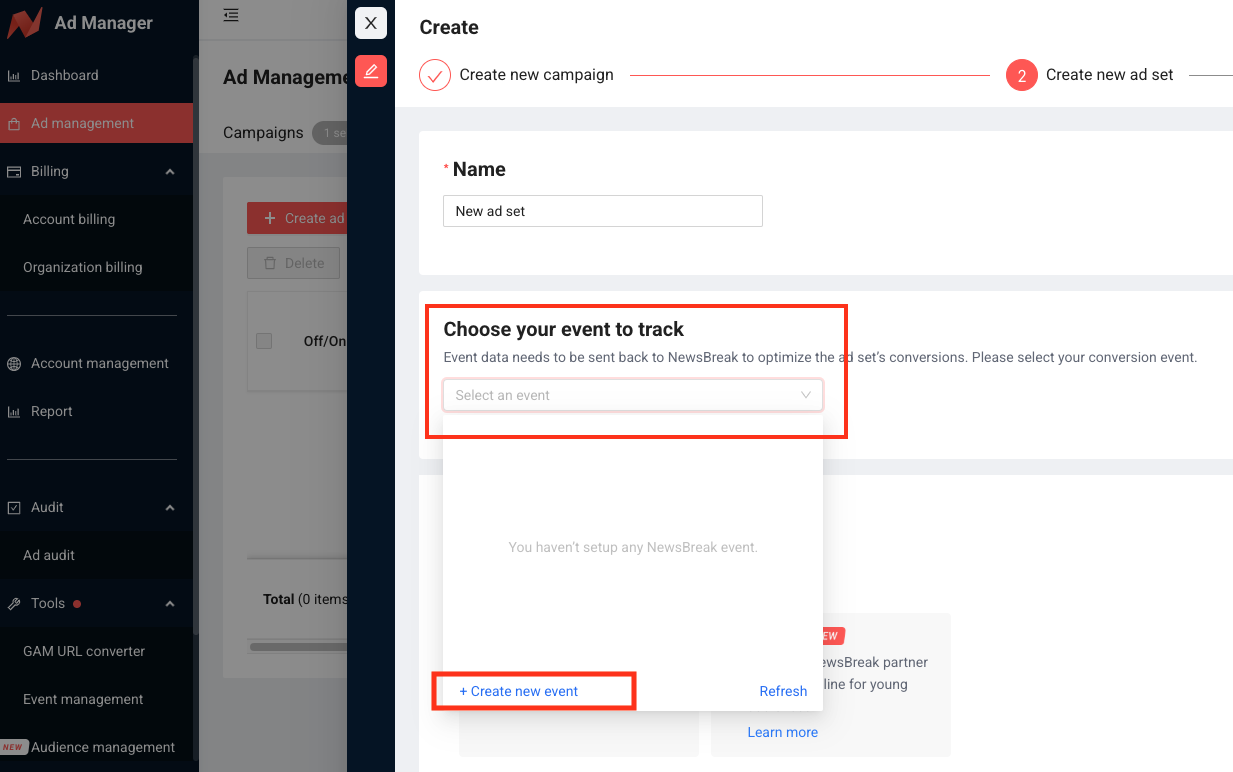Click the Dashboard chart icon
This screenshot has height=772, width=1233.
coord(14,76)
